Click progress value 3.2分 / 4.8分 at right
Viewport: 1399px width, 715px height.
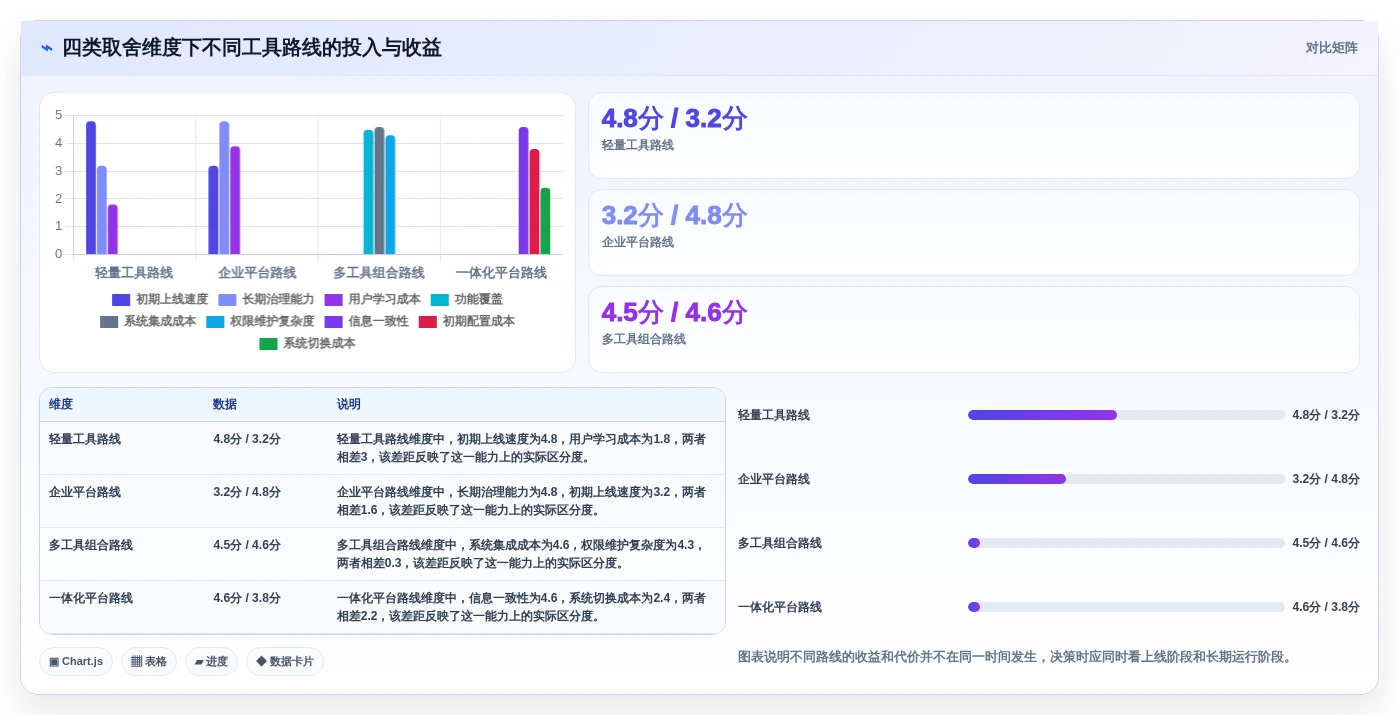[1326, 479]
